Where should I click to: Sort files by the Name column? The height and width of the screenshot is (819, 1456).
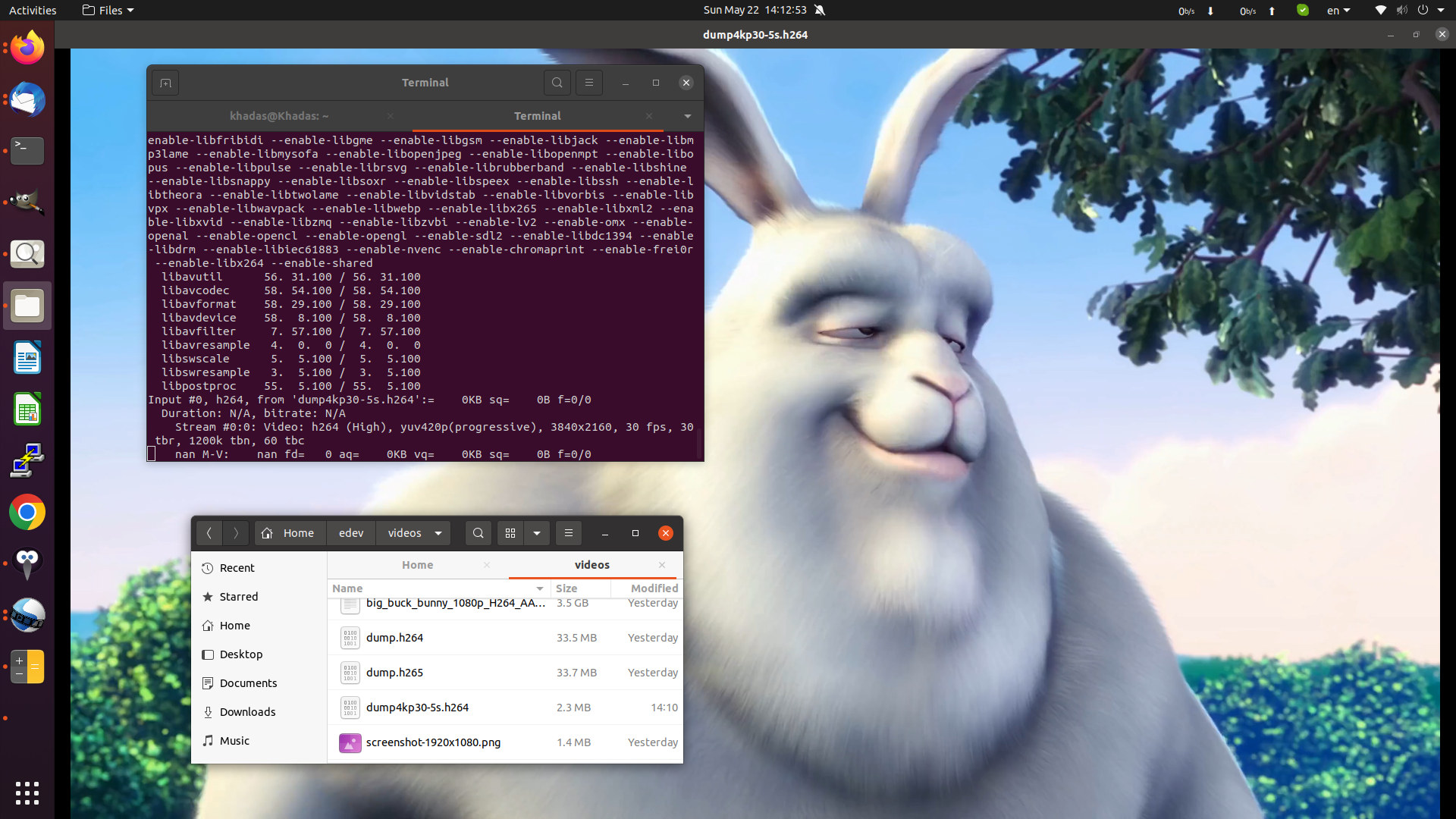[x=438, y=588]
